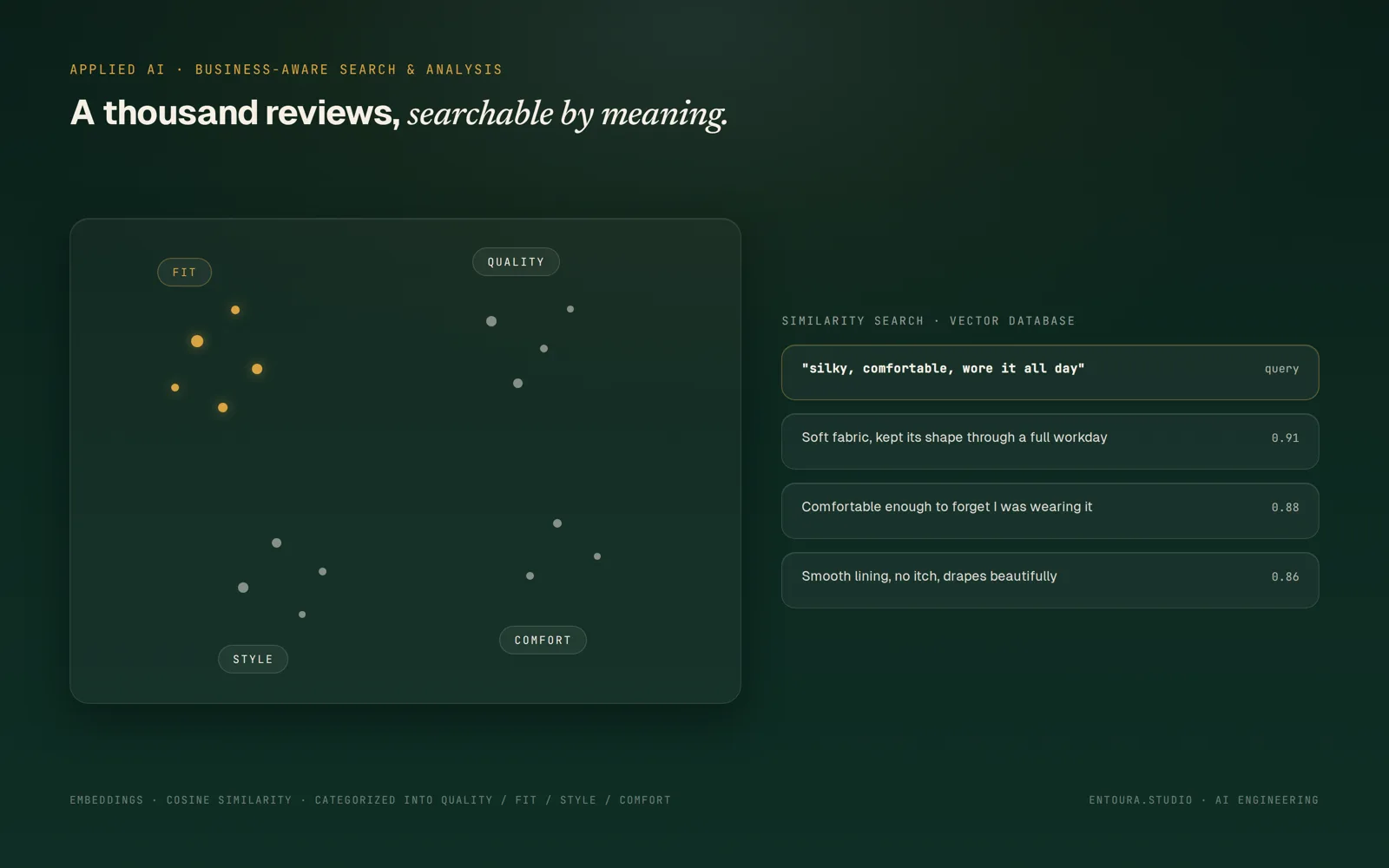Select the COMFORT category tag
1389x868 pixels.
(x=543, y=641)
